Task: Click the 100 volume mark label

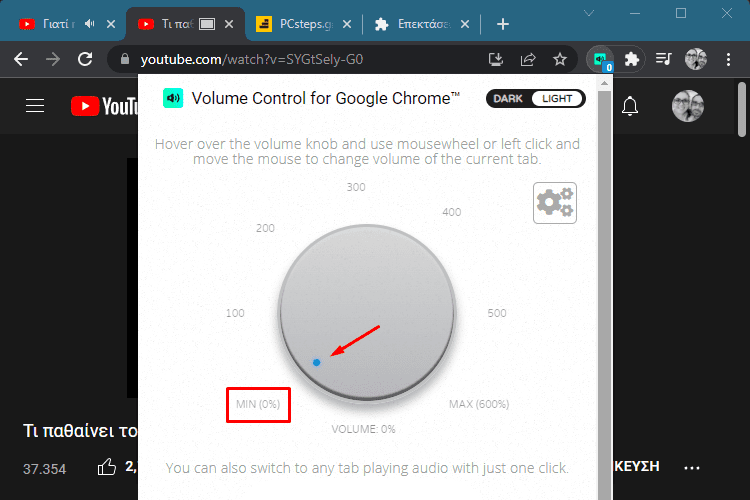Action: click(x=235, y=313)
